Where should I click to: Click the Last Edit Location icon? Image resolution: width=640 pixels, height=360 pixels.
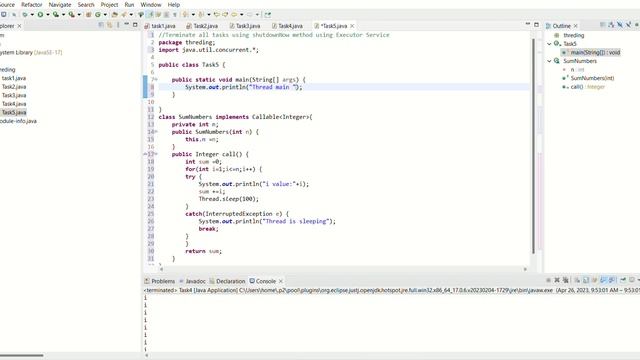tap(217, 14)
